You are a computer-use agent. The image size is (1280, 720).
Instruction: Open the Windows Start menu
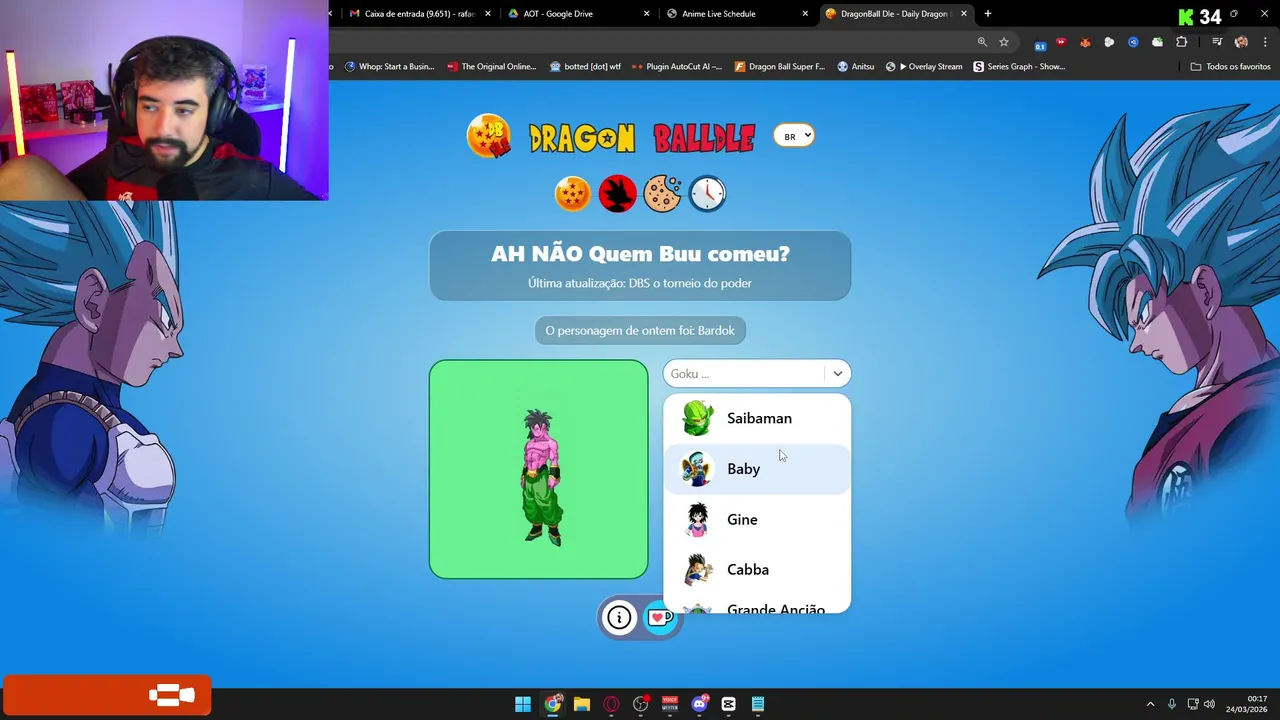pos(523,704)
